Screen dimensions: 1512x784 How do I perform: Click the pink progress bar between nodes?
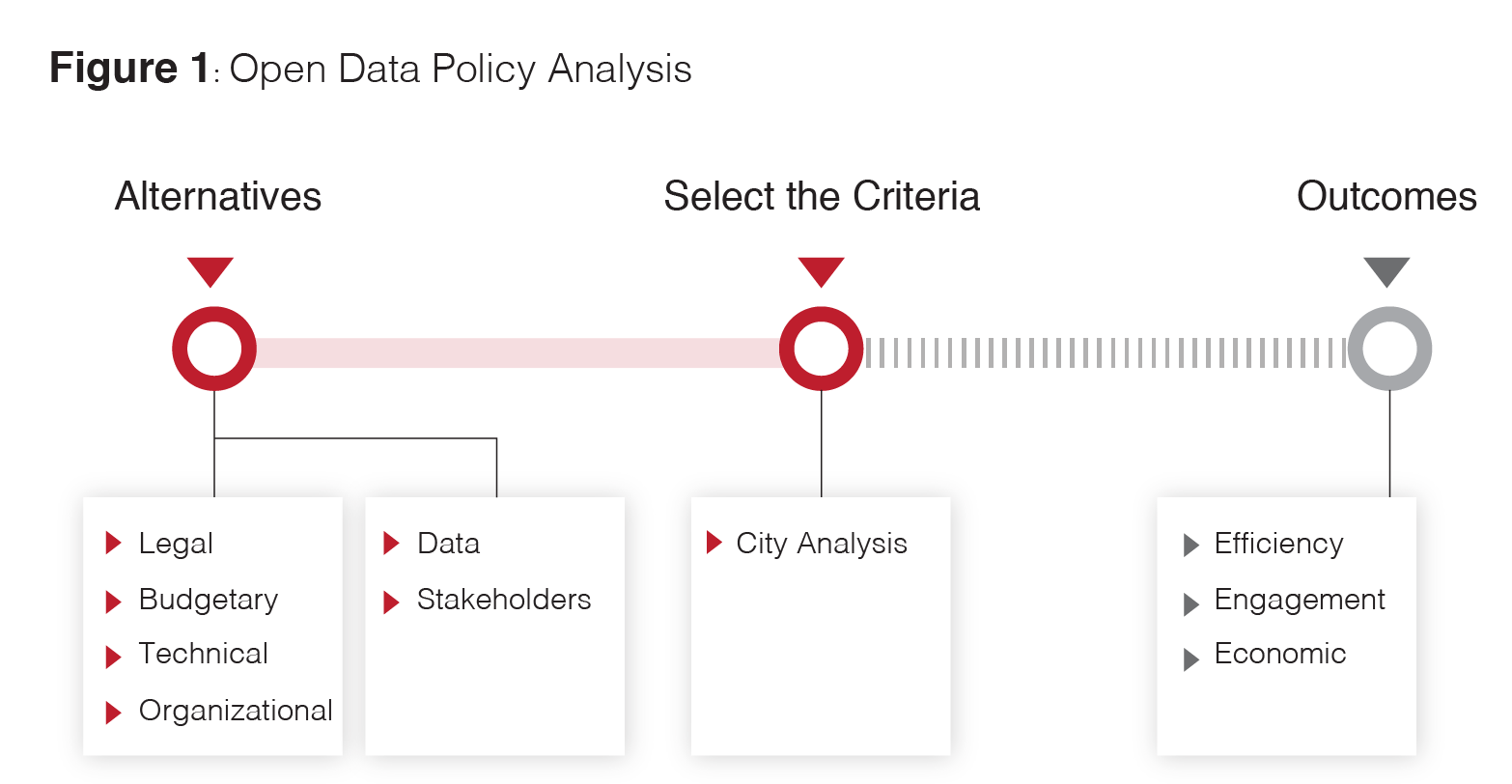(518, 352)
